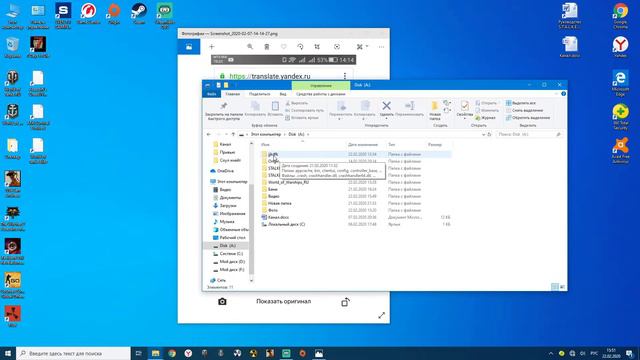The height and width of the screenshot is (360, 640).
Task: Open Google Chrome desktop shortcut
Action: click(x=620, y=16)
